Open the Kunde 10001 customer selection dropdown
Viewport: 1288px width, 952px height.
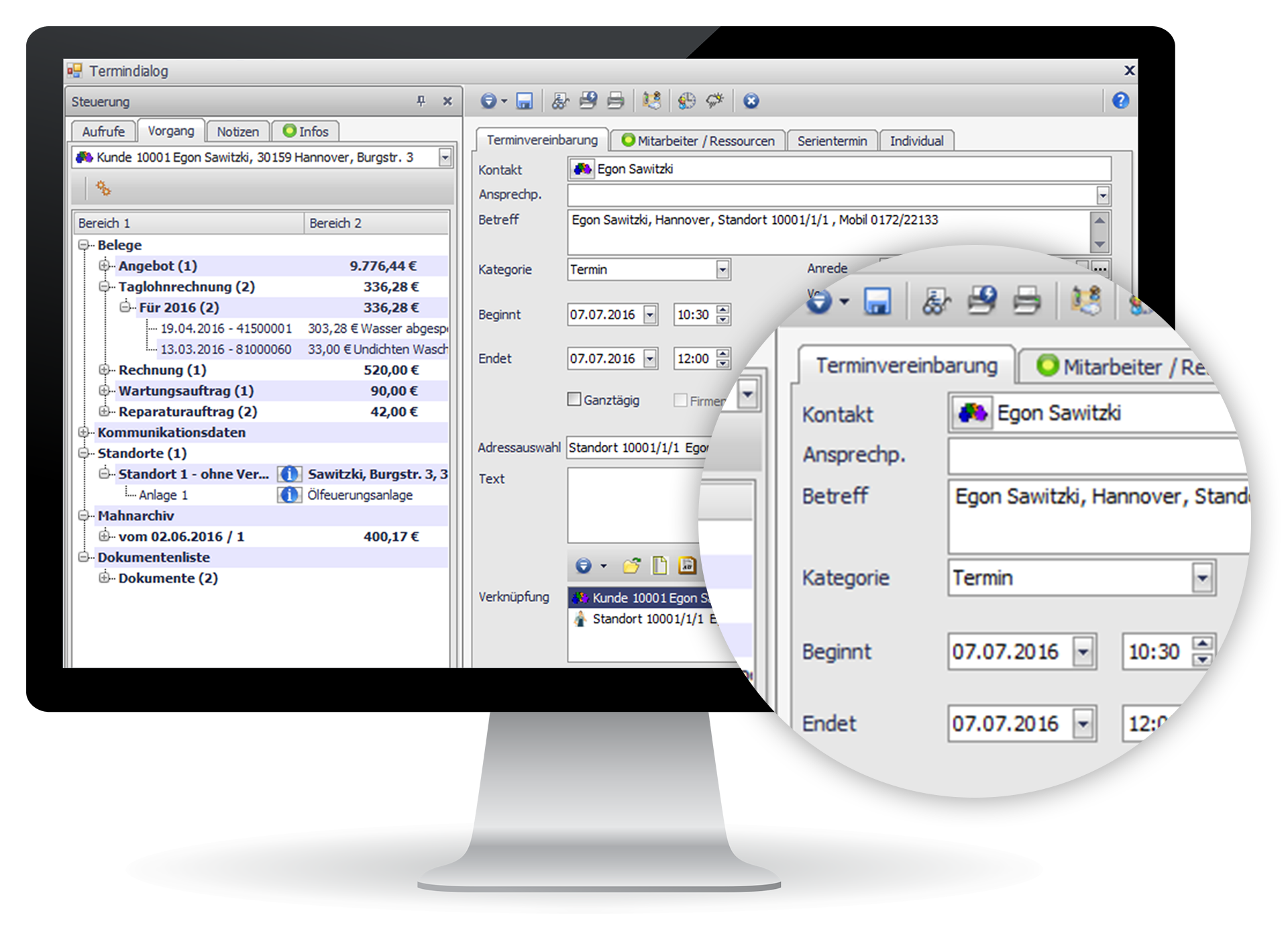coord(444,158)
